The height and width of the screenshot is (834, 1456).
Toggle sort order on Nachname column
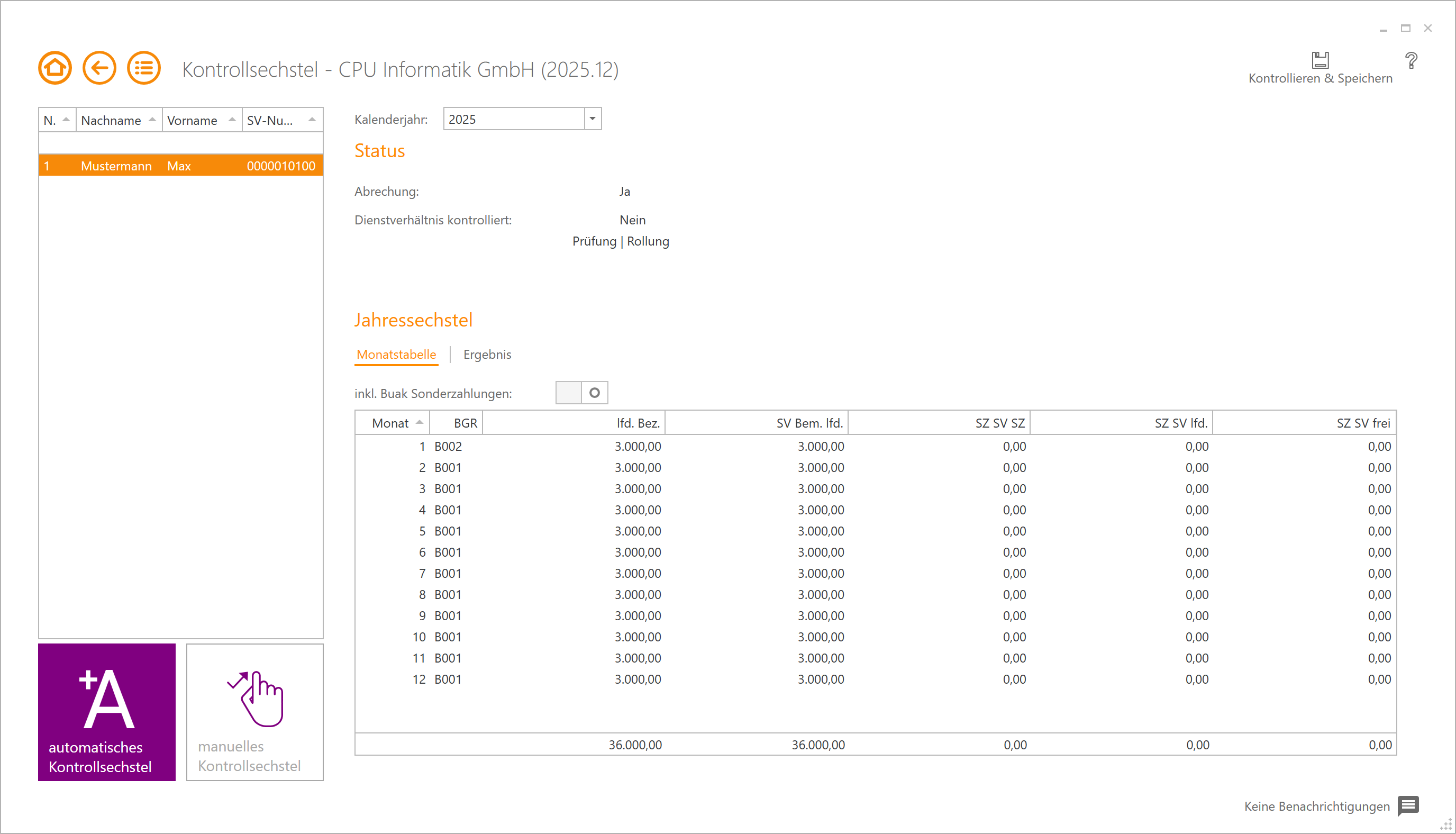coord(152,119)
